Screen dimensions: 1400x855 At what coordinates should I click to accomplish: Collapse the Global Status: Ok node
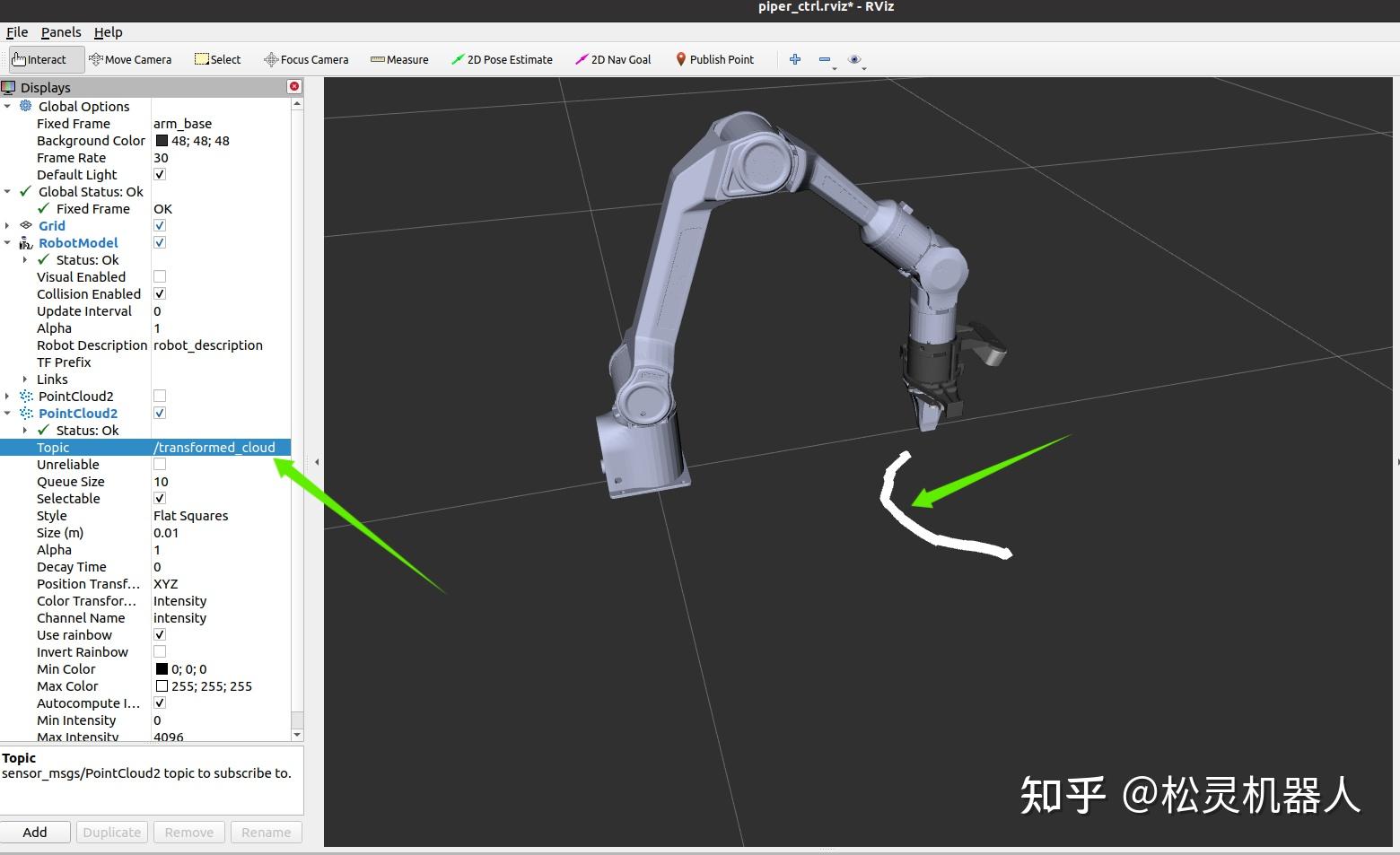click(7, 191)
